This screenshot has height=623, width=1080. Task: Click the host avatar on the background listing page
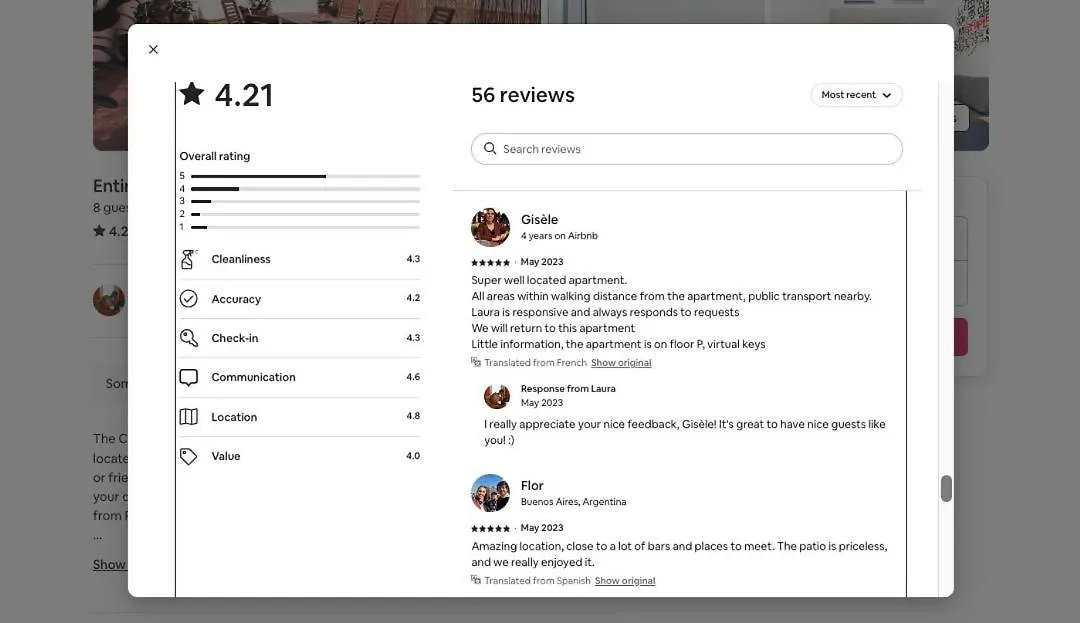point(110,300)
